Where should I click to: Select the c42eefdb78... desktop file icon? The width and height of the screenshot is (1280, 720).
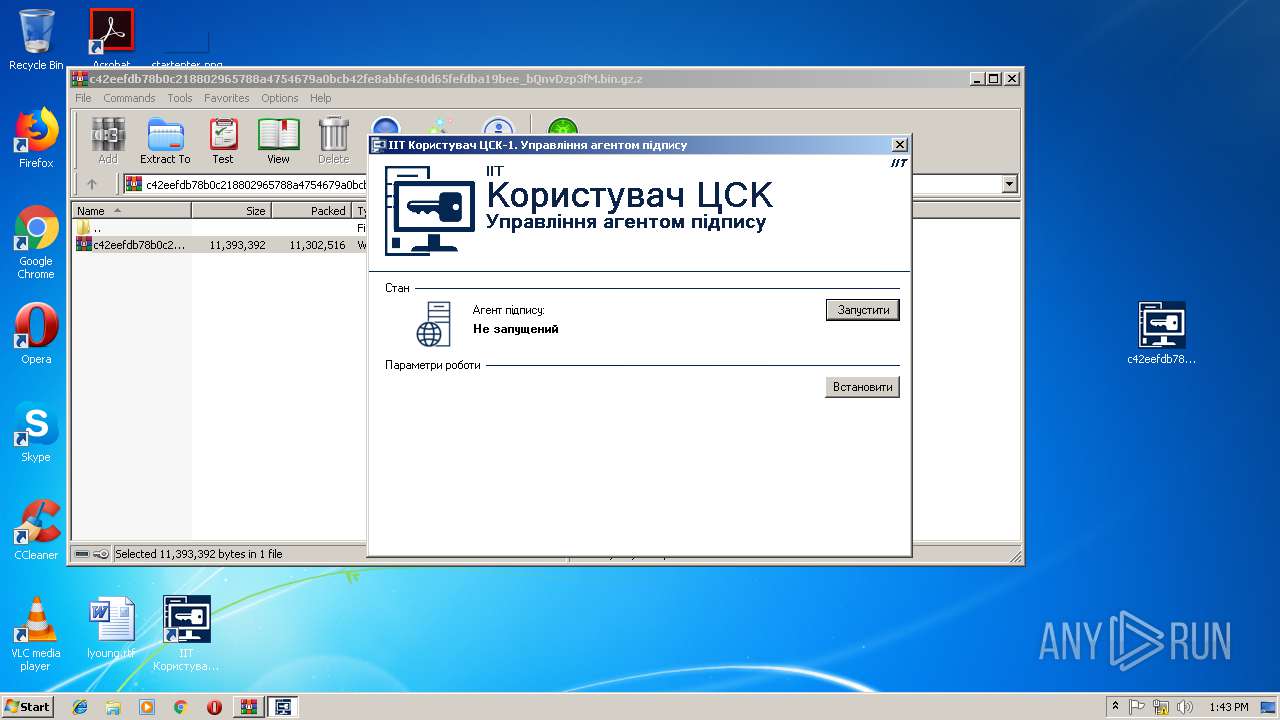click(1162, 333)
